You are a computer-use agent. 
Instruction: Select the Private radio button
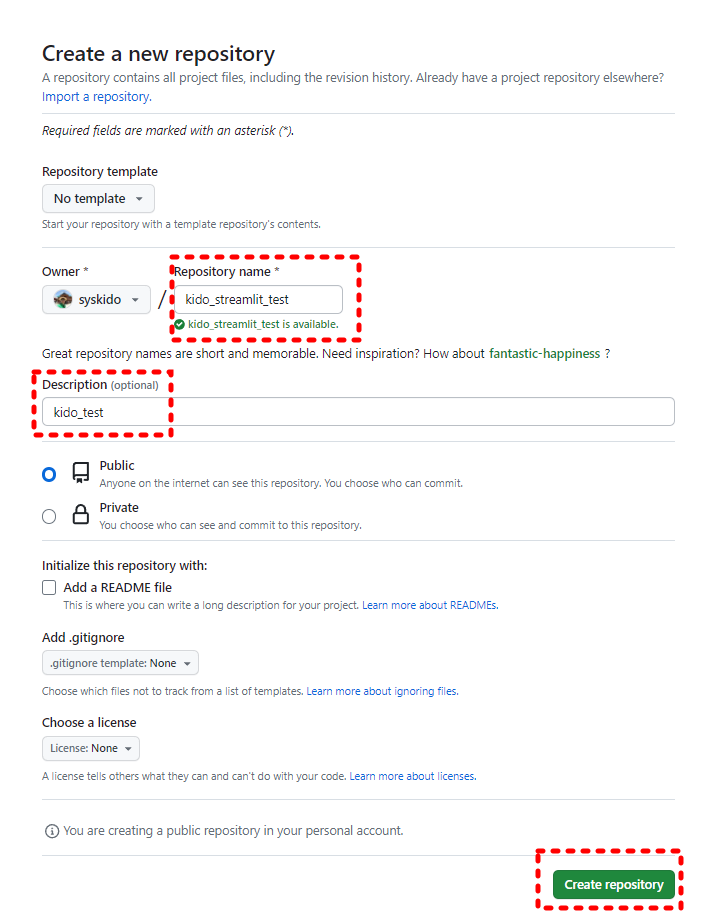(49, 517)
